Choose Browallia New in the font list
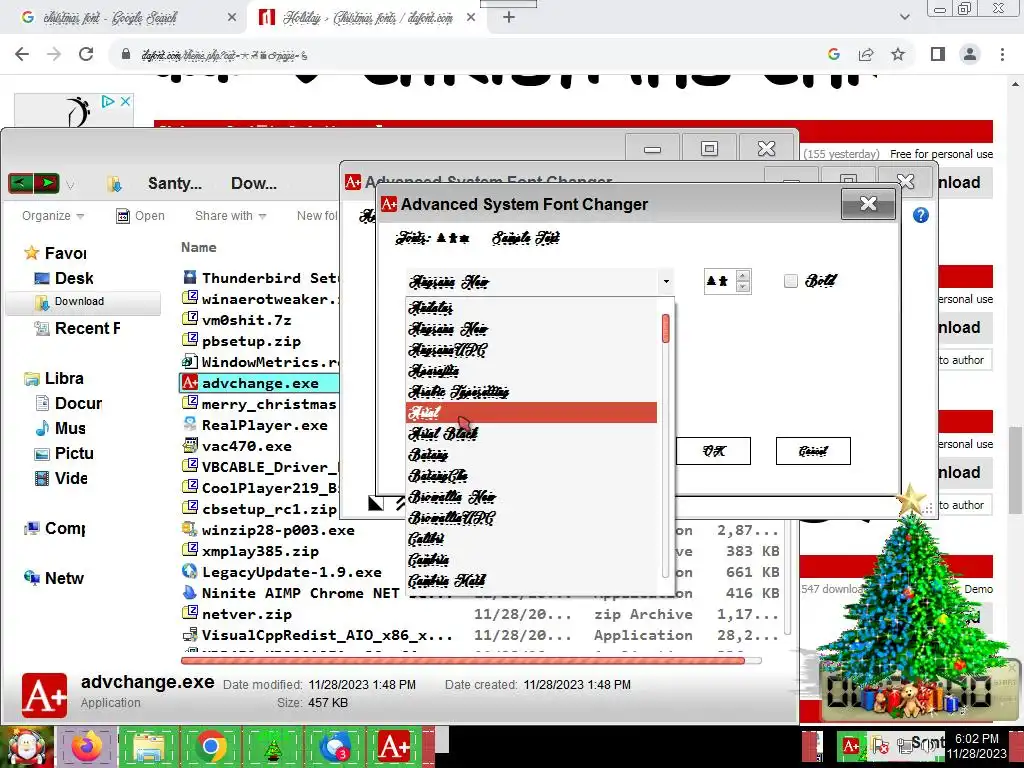 (532, 497)
